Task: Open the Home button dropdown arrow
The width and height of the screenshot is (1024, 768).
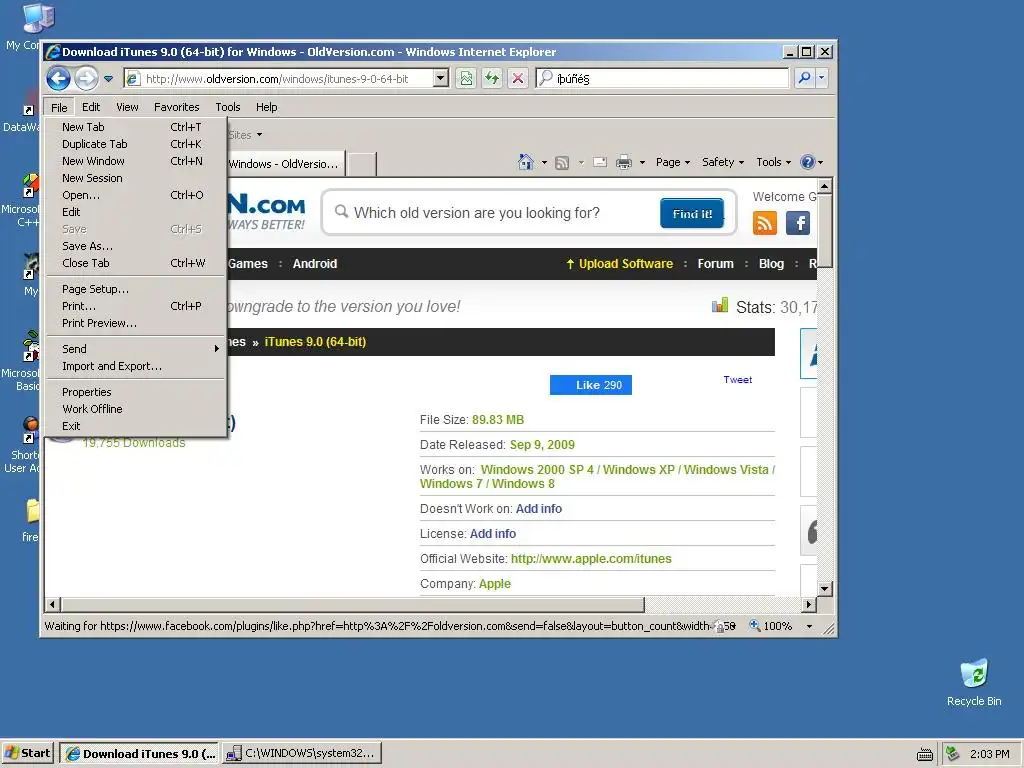Action: (544, 162)
